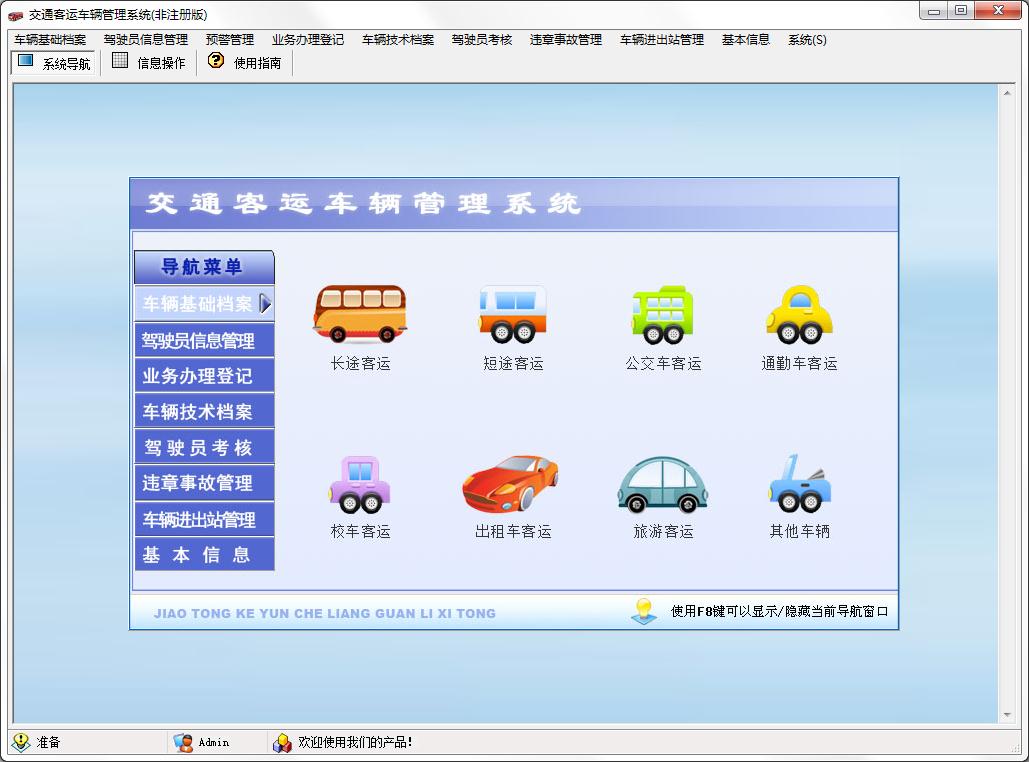Click the vertical scrollbar down arrow
Viewport: 1029px width, 762px height.
[x=1007, y=715]
